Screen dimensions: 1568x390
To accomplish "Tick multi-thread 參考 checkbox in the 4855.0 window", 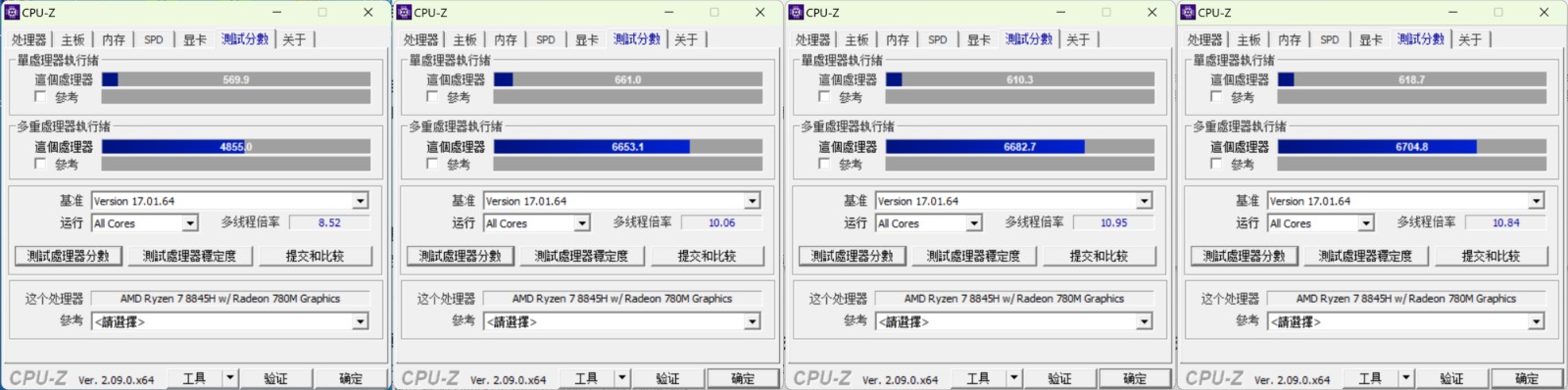I will pyautogui.click(x=40, y=164).
